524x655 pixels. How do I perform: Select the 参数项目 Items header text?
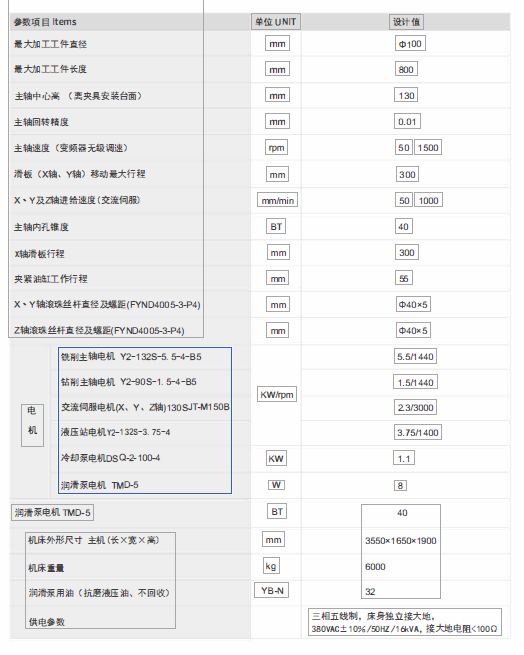pyautogui.click(x=45, y=22)
